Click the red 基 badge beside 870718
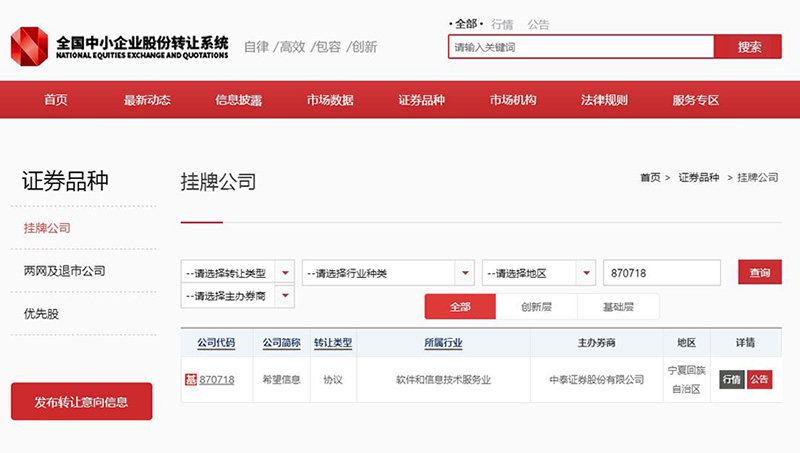Image resolution: width=800 pixels, height=453 pixels. click(190, 380)
